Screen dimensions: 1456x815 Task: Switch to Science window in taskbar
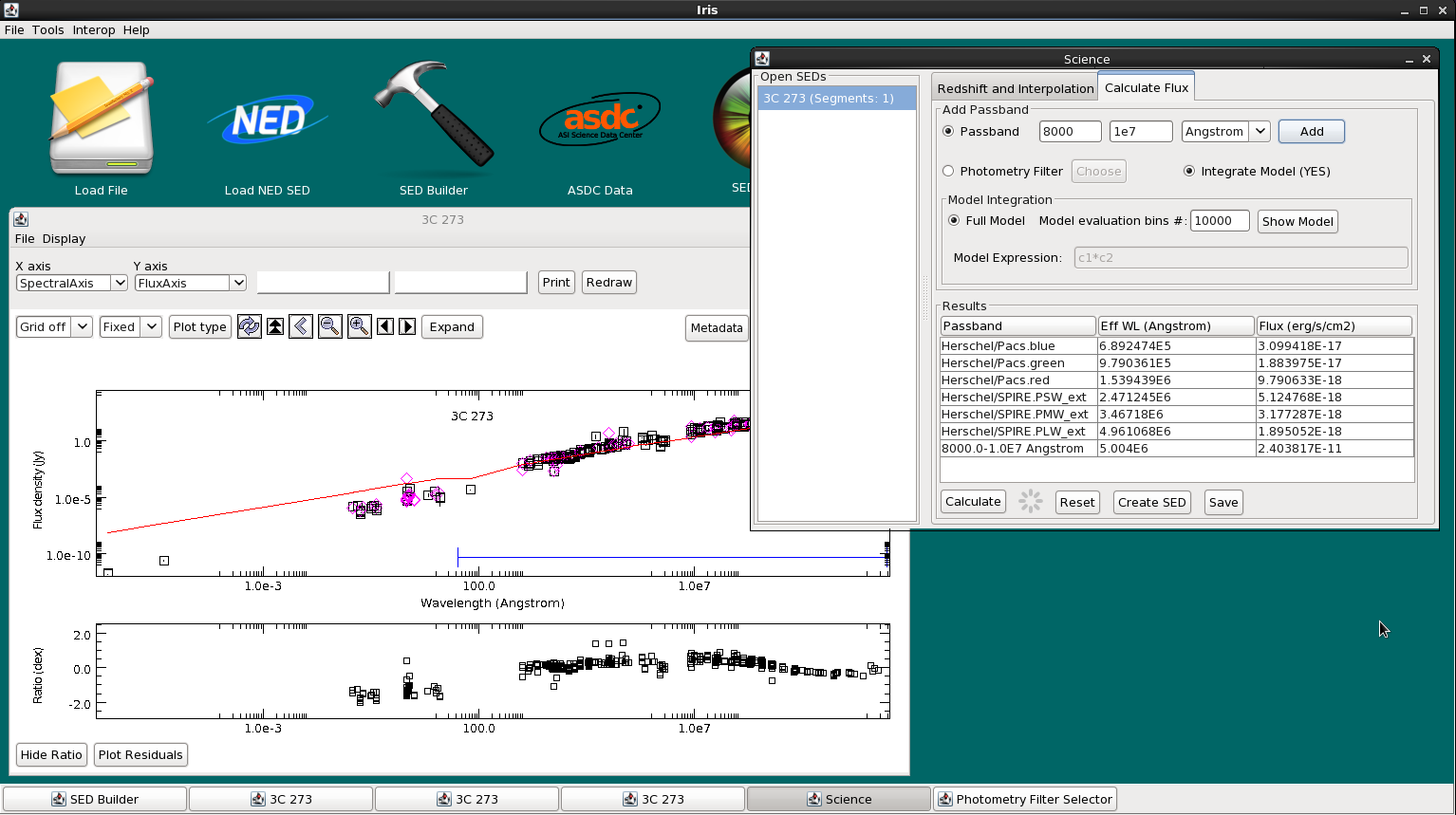click(x=839, y=799)
